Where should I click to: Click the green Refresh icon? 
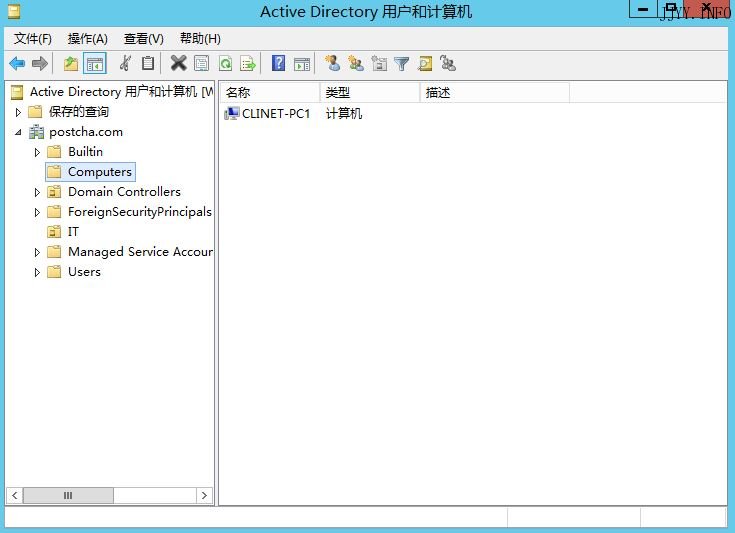[225, 63]
